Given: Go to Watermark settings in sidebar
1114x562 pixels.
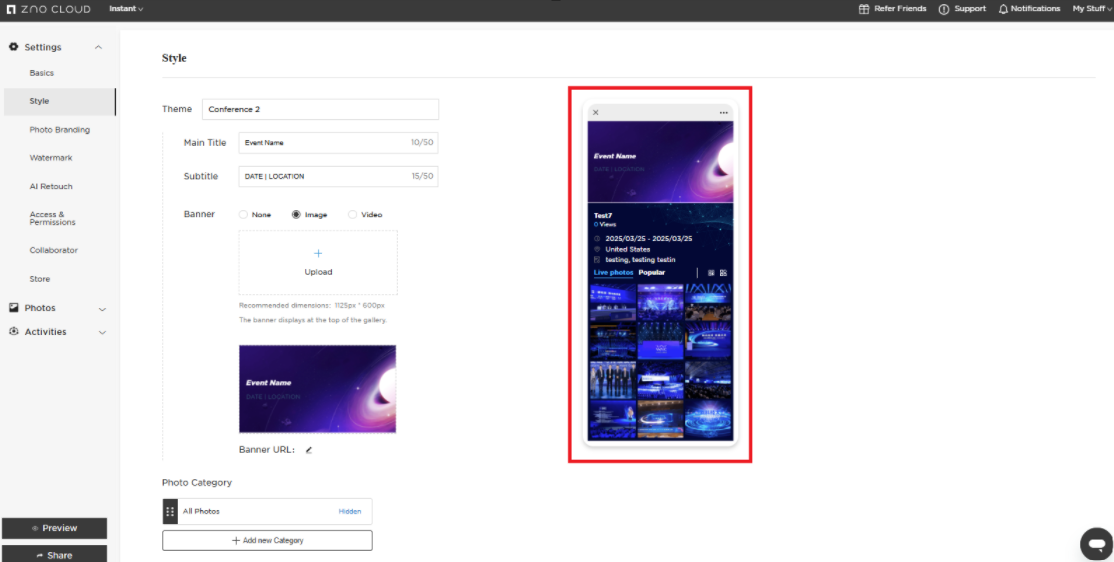Looking at the screenshot, I should point(51,158).
